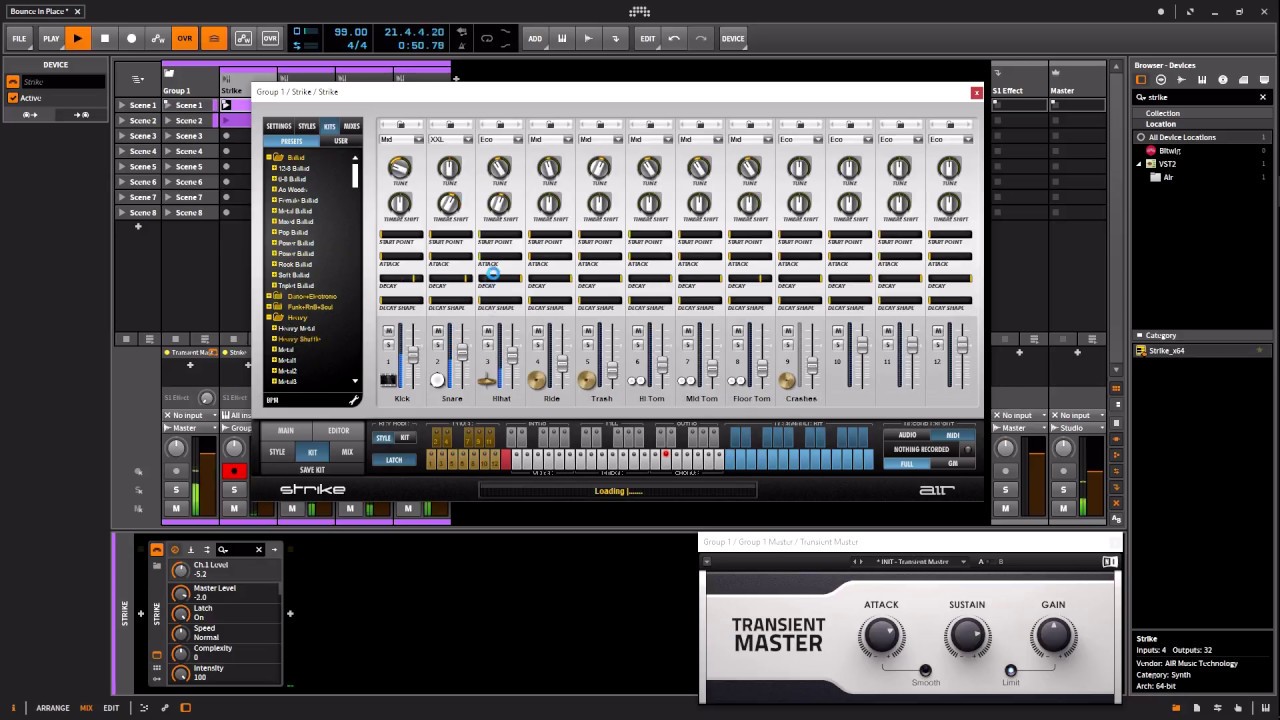1280x720 pixels.
Task: Expand the VST2 location in browser
Action: click(x=1139, y=163)
